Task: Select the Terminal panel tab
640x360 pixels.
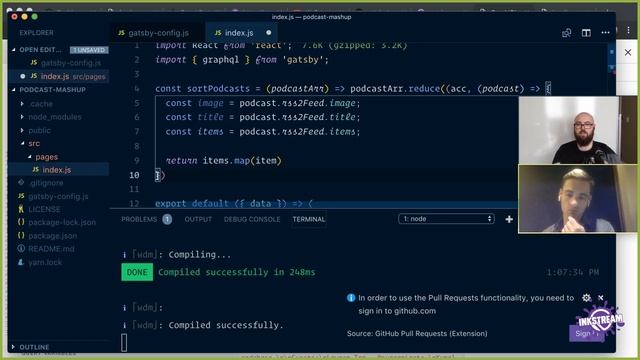Action: (309, 220)
